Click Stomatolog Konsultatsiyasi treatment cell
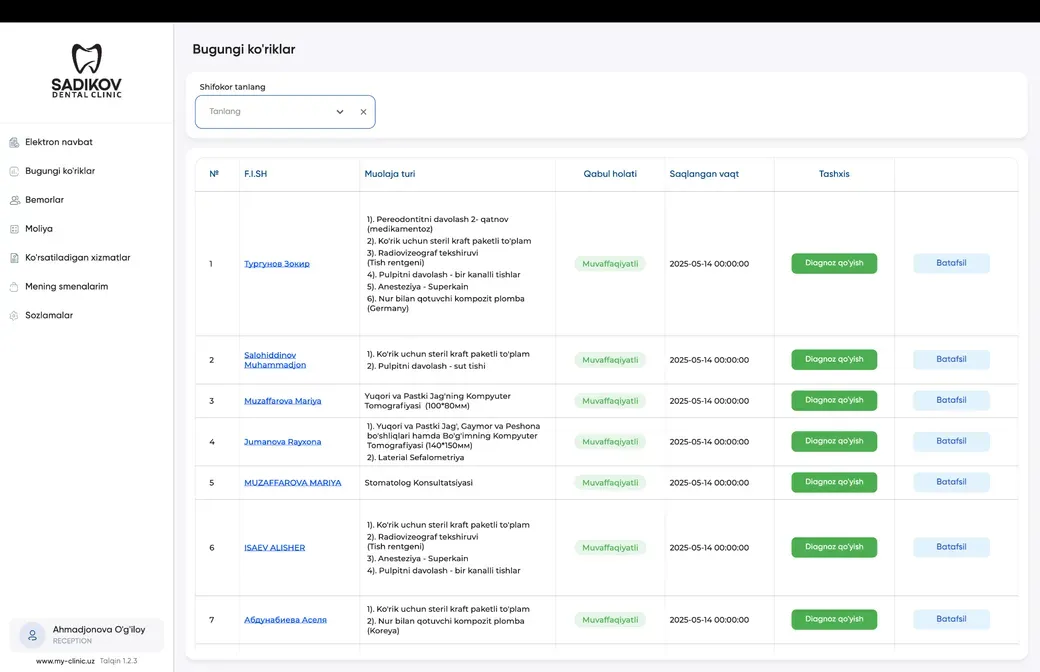1040x672 pixels. click(x=419, y=483)
